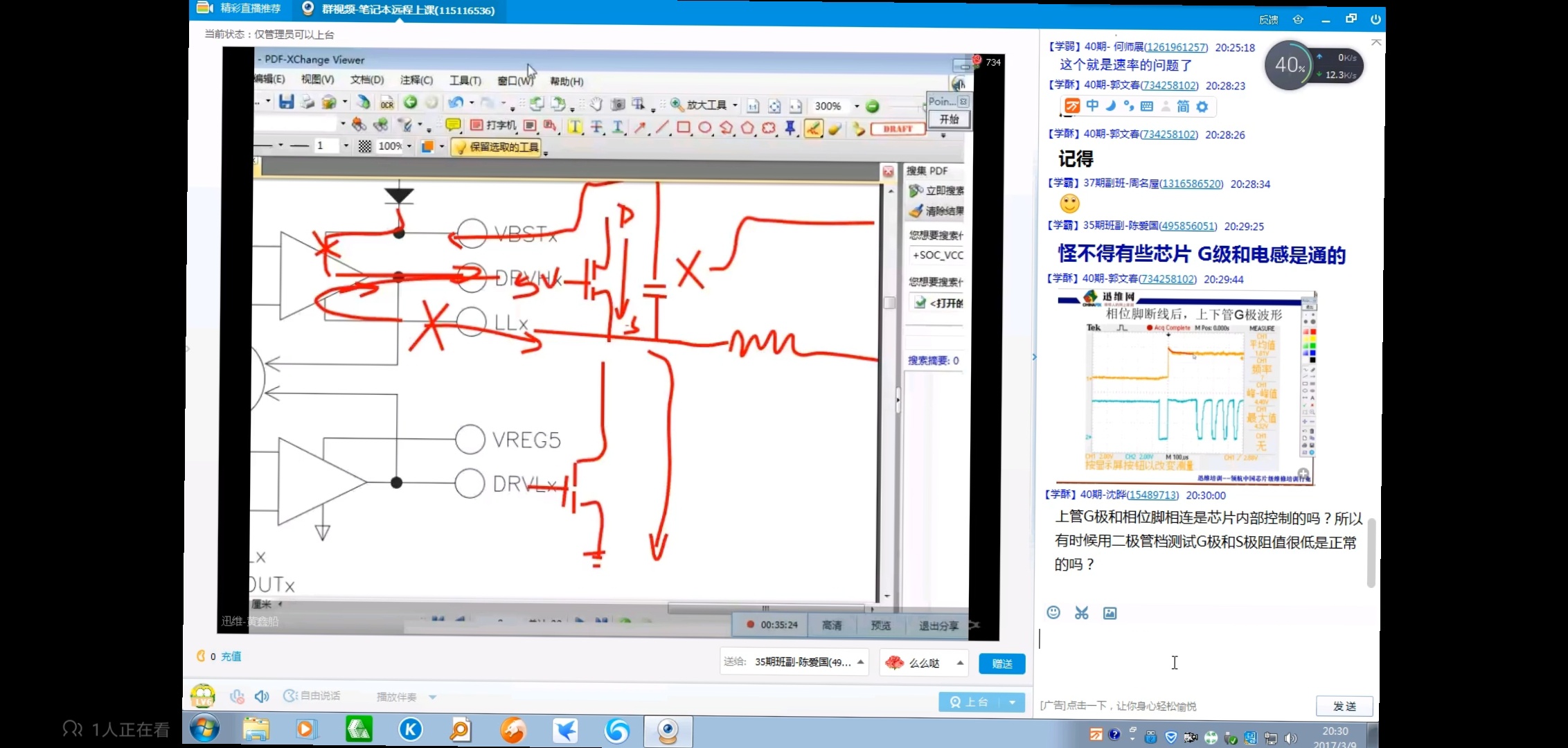Click the scissors screenshot icon in chat
The height and width of the screenshot is (748, 1568).
pyautogui.click(x=1081, y=613)
